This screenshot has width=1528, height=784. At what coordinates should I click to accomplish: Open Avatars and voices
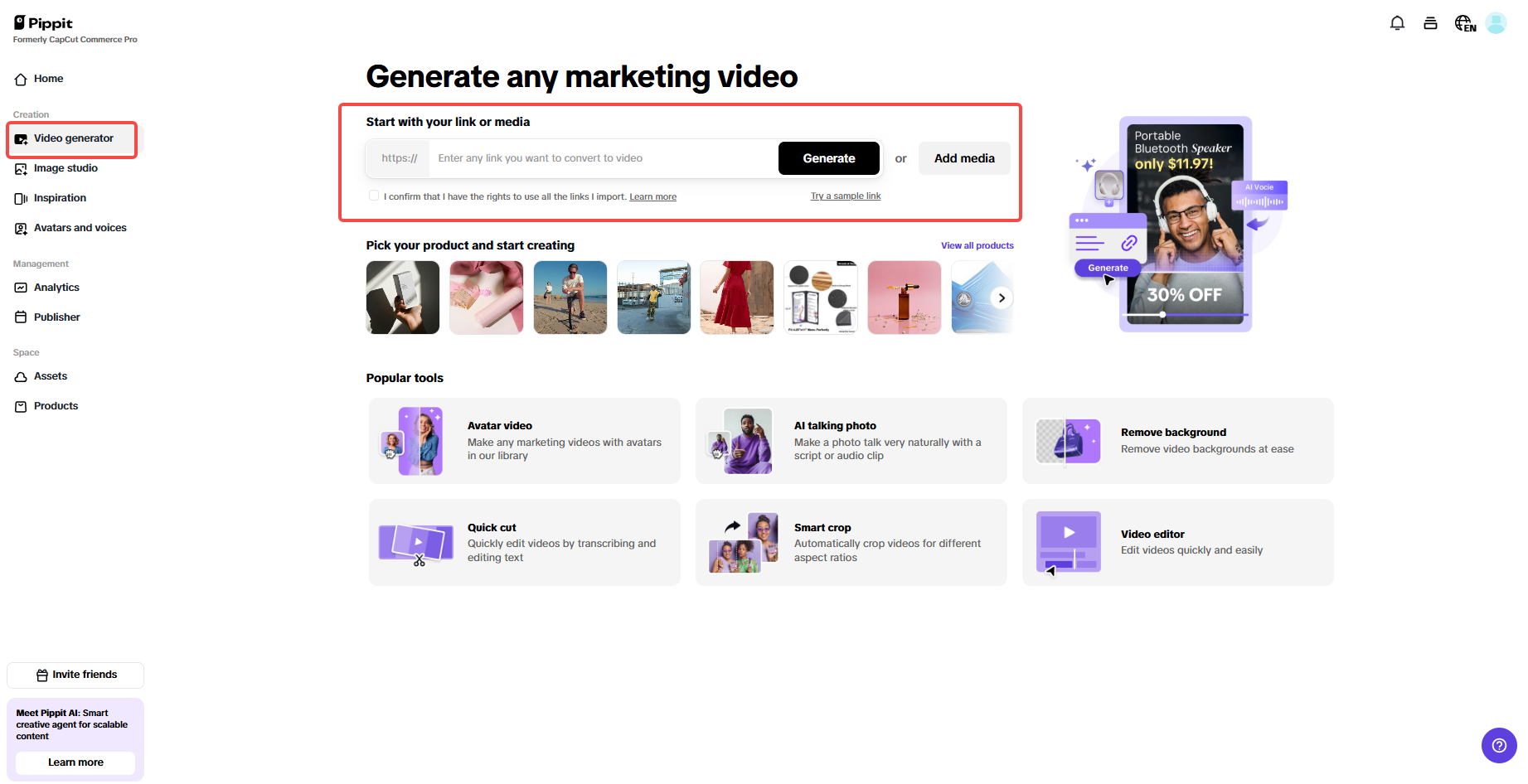coord(80,227)
